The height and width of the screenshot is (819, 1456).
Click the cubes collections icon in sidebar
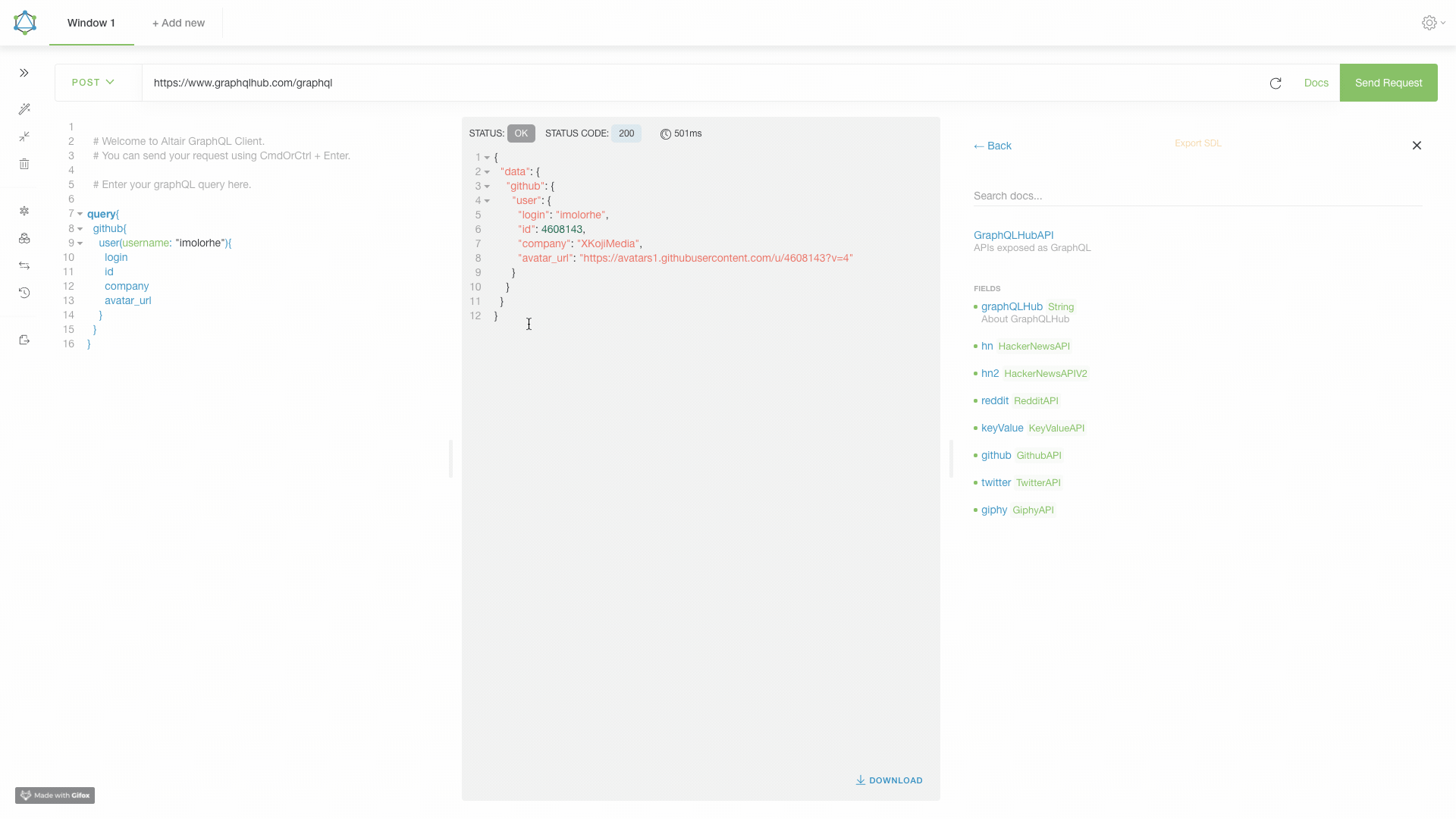click(x=24, y=238)
